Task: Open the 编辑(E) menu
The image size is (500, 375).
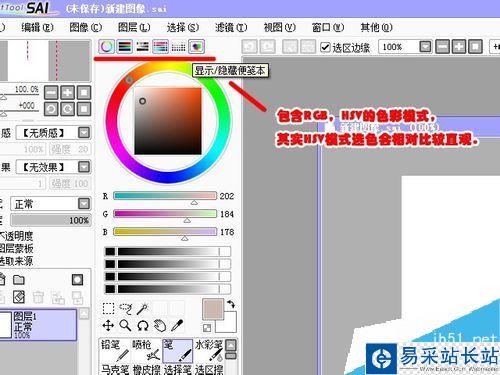Action: click(x=37, y=27)
